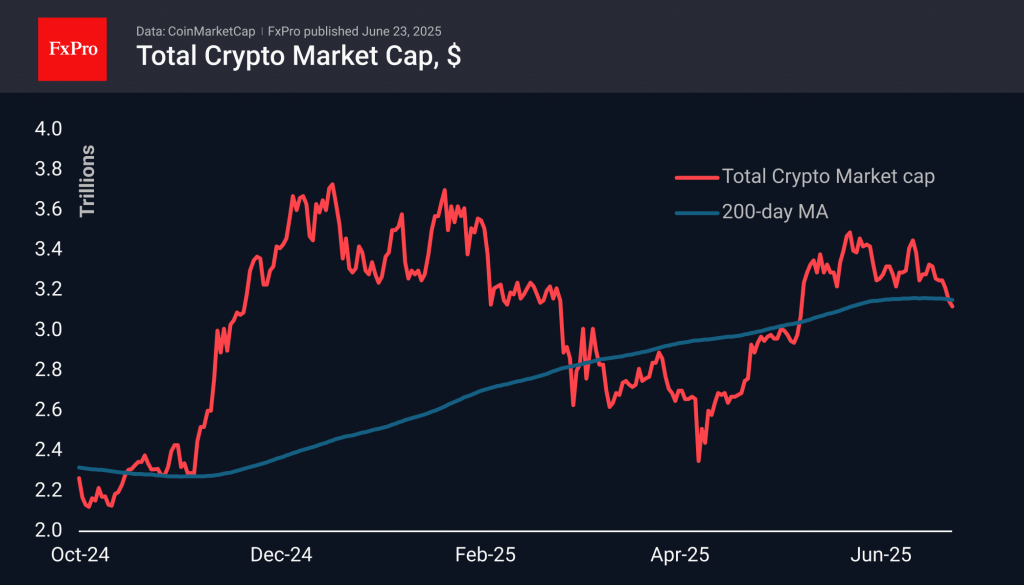Click the Feb-25 x-axis label
Viewport: 1024px width, 585px height.
click(487, 553)
